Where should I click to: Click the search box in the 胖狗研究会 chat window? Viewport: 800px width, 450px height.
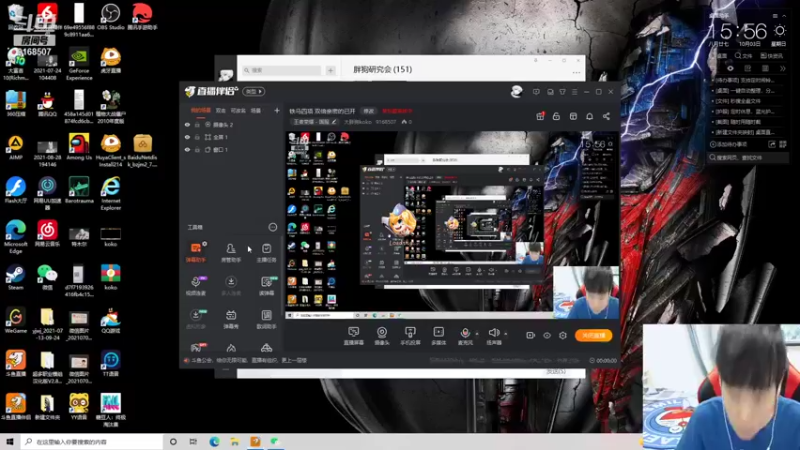(282, 70)
